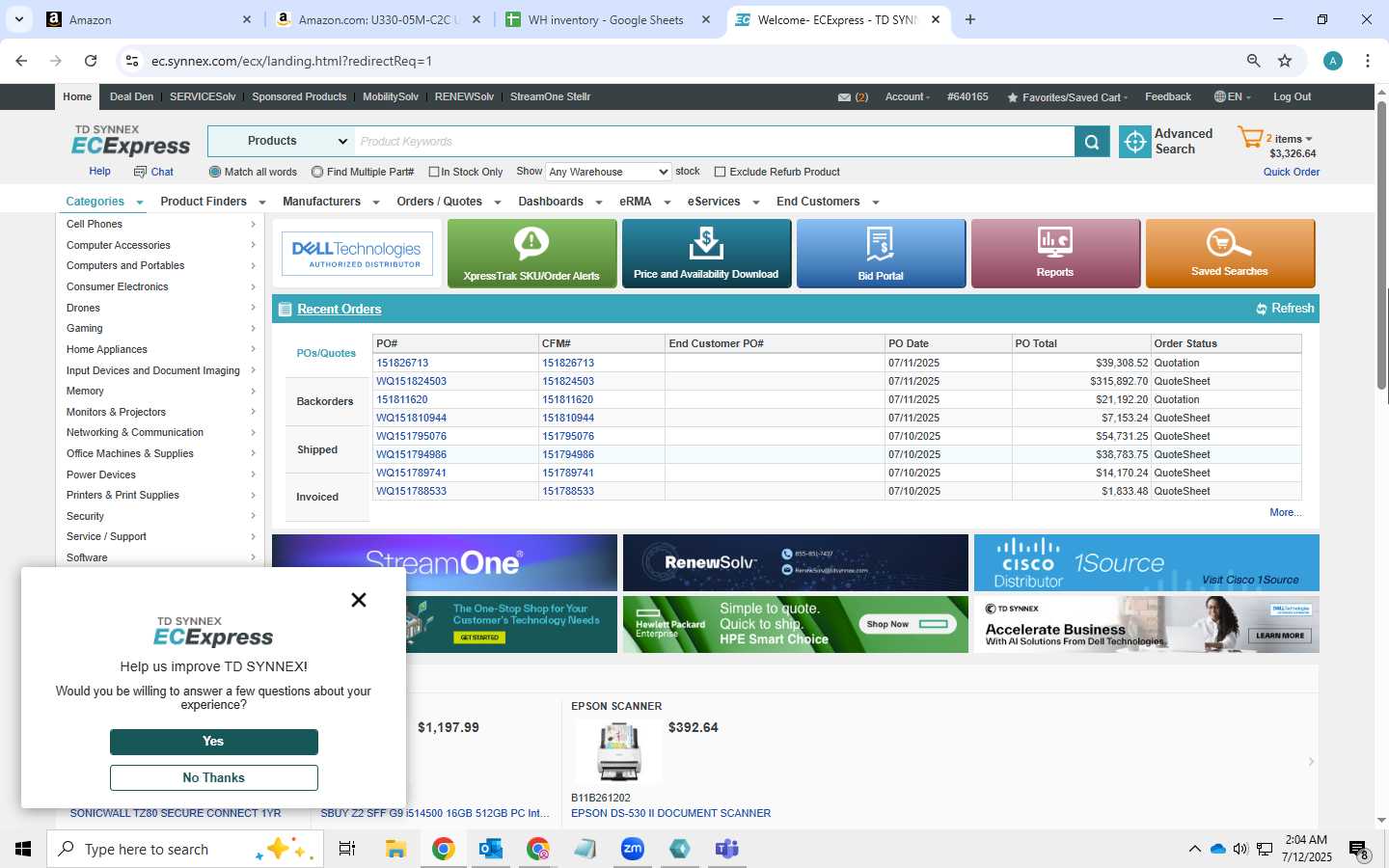Open the eRMA menu
Viewport: 1389px width, 868px height.
tap(644, 202)
